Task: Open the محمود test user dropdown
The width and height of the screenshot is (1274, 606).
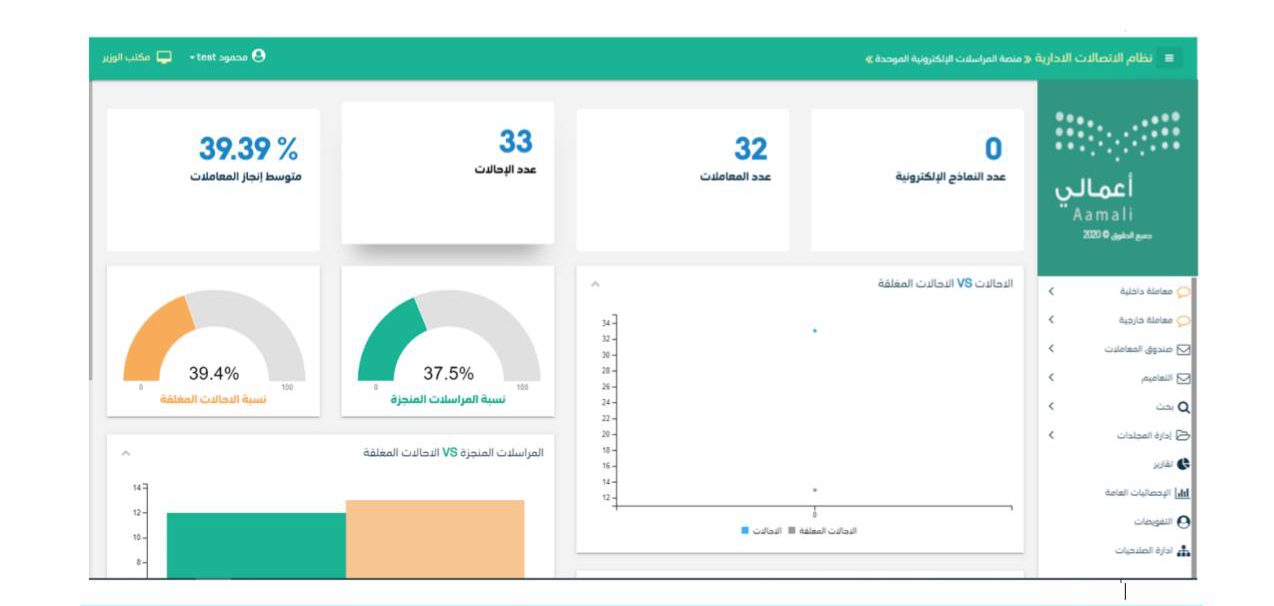Action: pos(220,57)
